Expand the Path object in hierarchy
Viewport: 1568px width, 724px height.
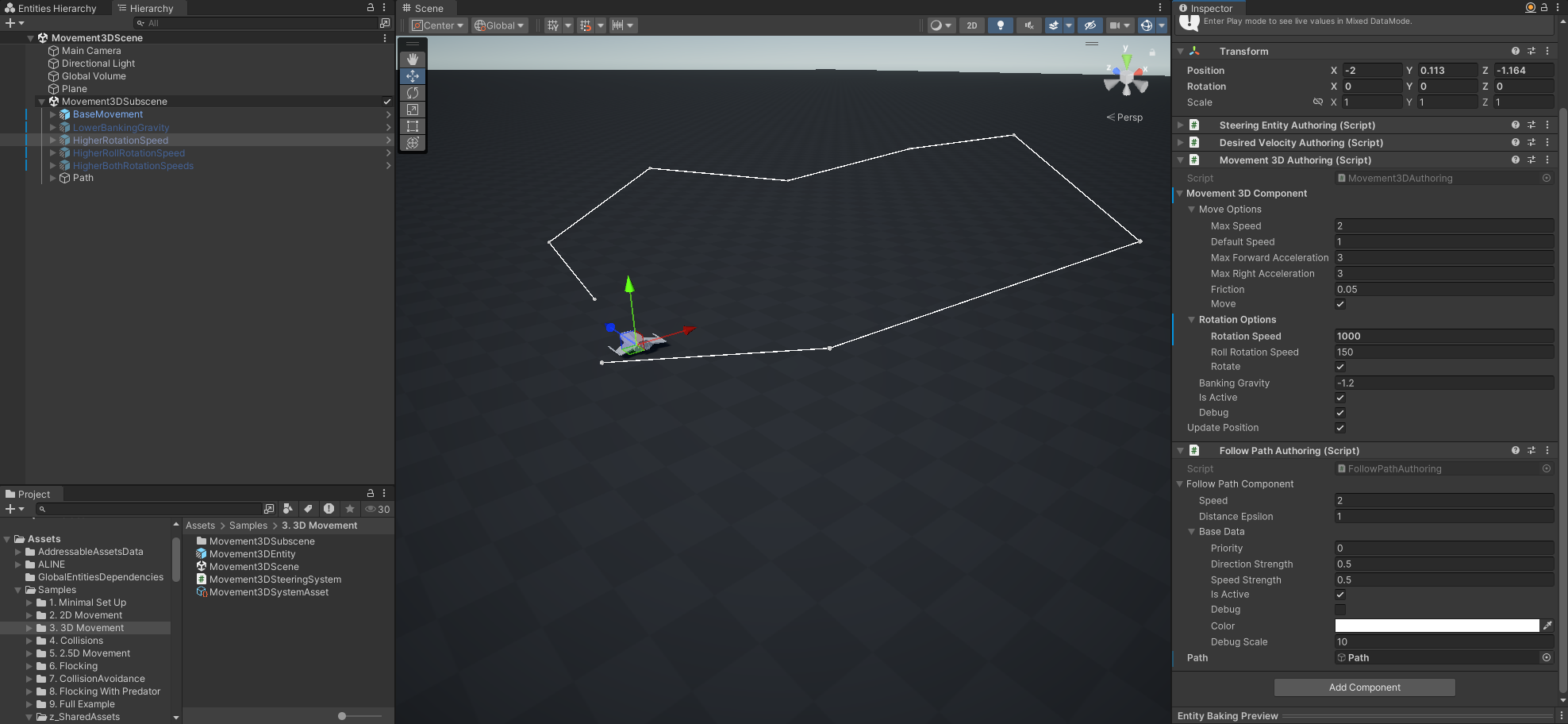point(53,178)
